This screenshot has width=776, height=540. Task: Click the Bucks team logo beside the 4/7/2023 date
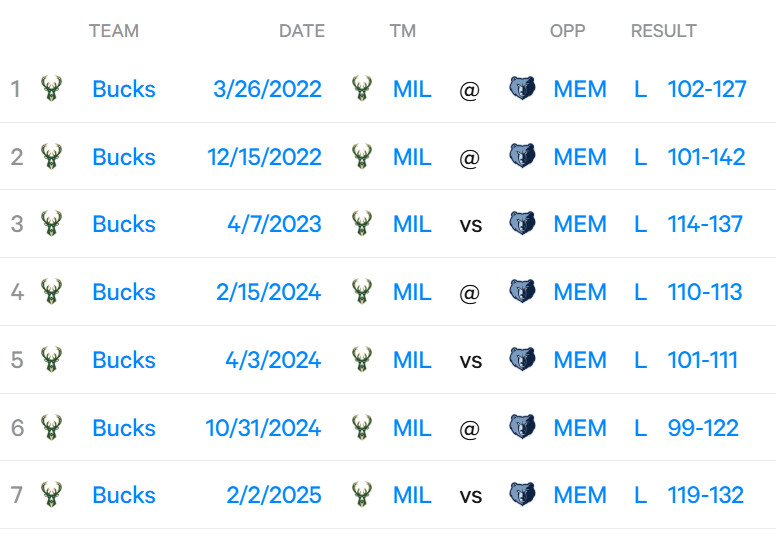pos(362,224)
